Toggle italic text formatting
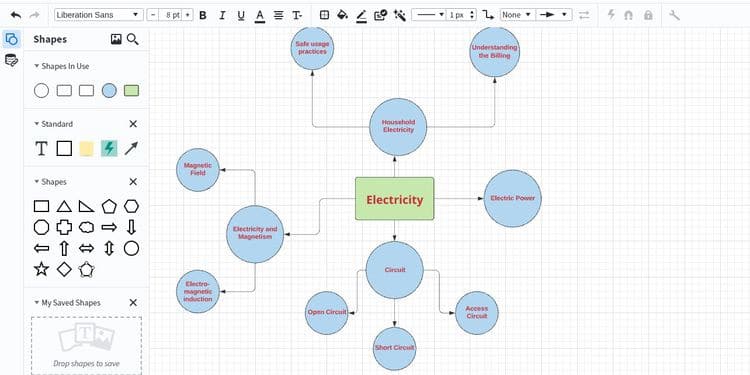This screenshot has width=750, height=375. click(222, 15)
